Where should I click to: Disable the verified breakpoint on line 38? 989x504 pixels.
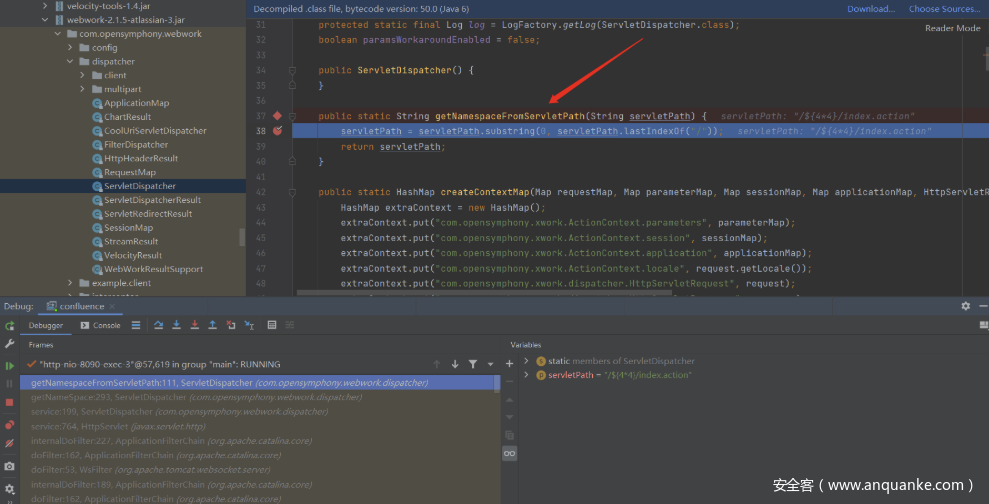coord(277,131)
